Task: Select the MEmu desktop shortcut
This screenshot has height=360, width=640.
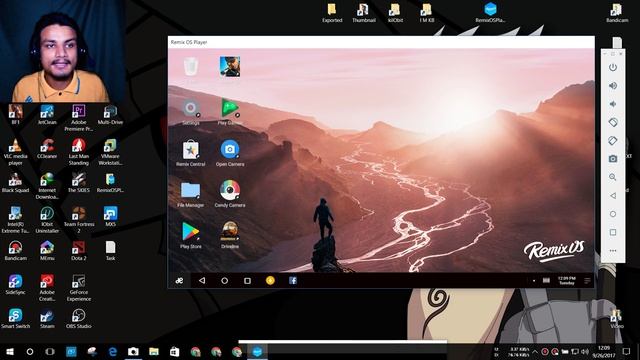Action: tap(47, 251)
